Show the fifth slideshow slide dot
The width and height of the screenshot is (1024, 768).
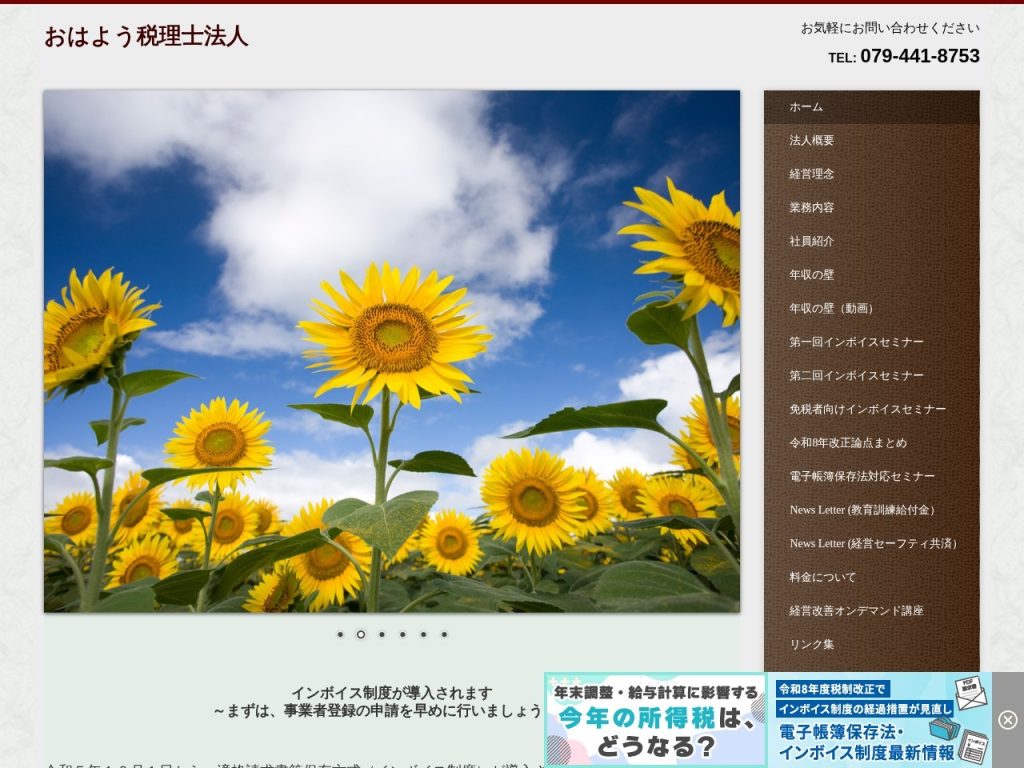[x=424, y=634]
